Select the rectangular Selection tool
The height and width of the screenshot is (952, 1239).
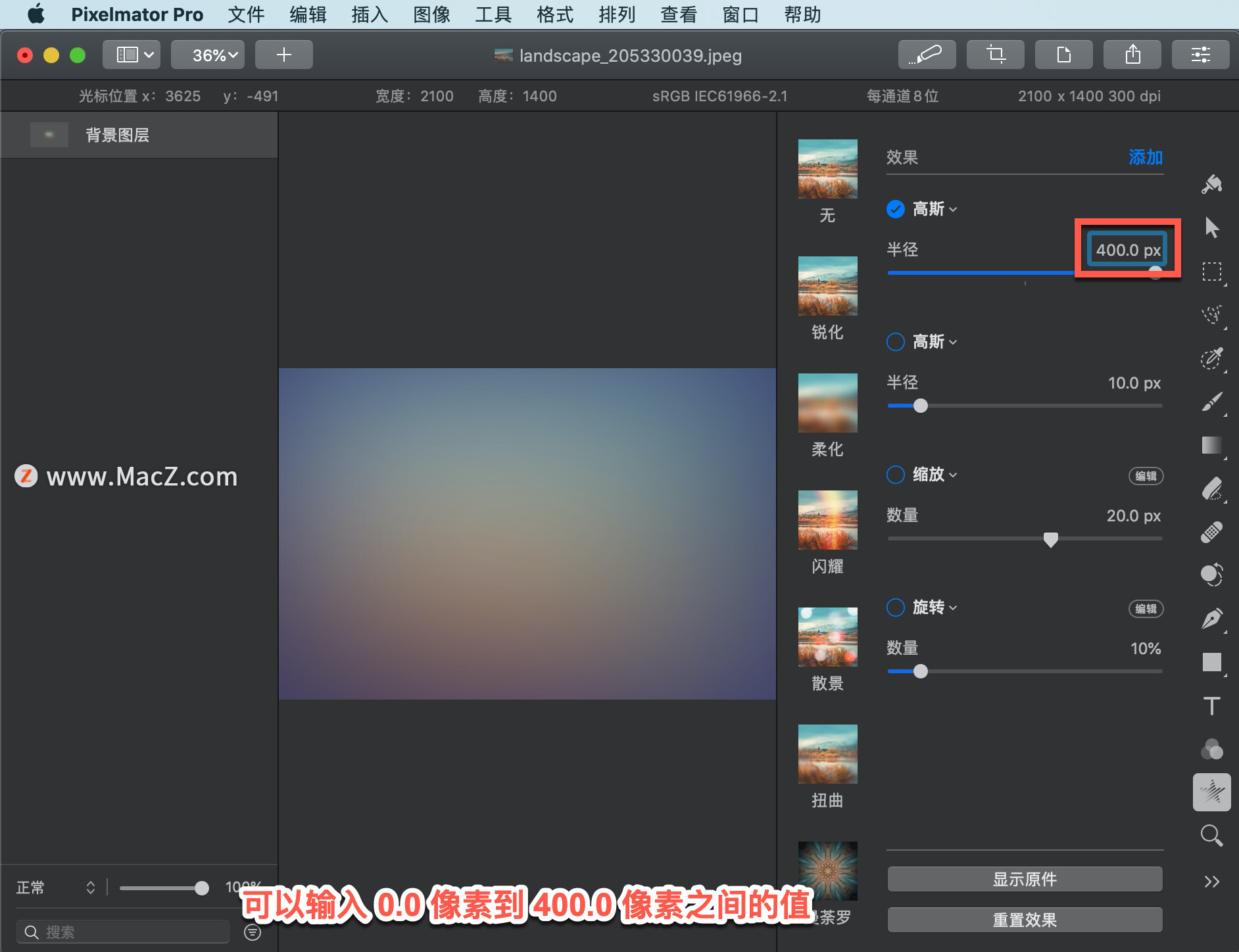click(x=1211, y=272)
